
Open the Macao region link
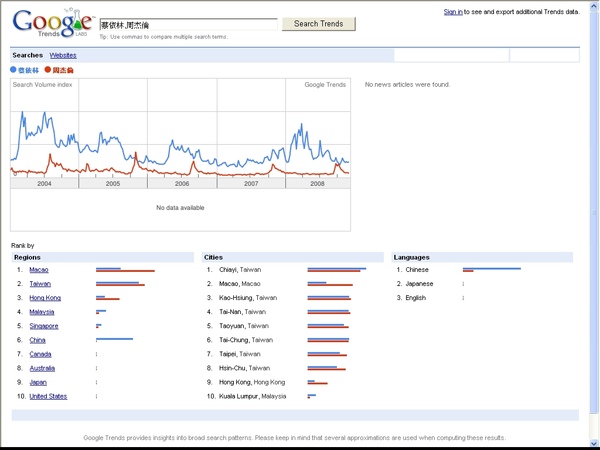(x=39, y=270)
